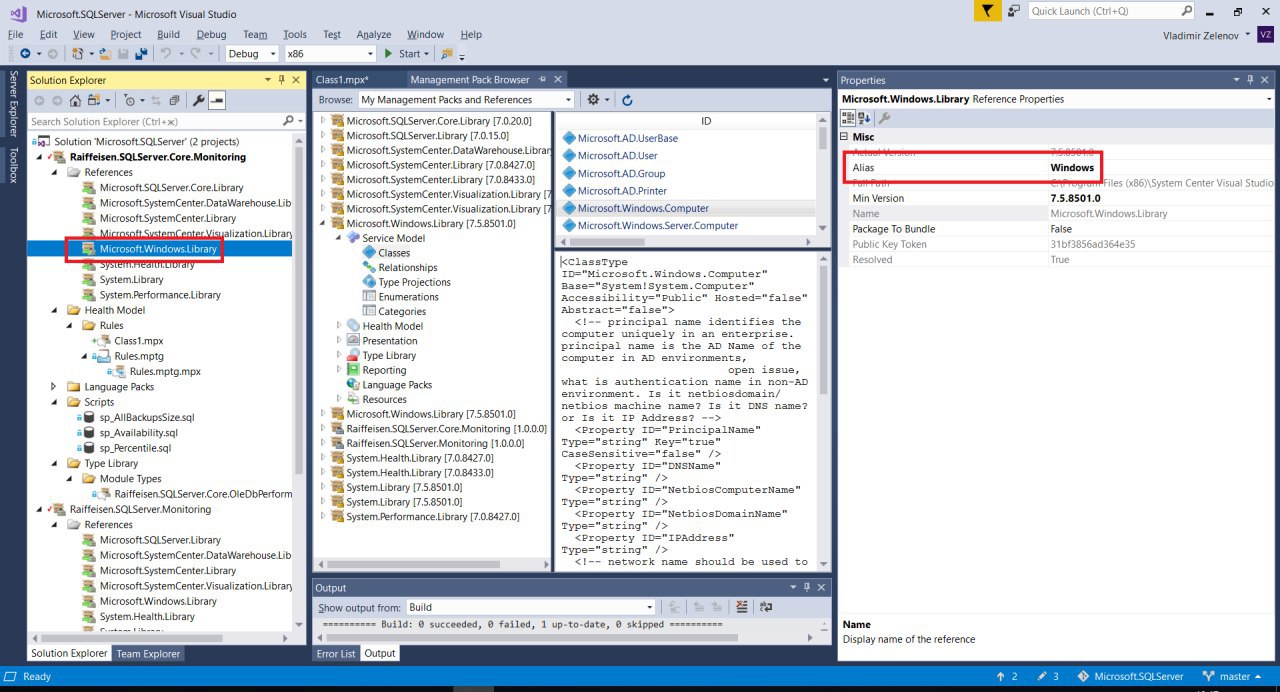Open Microsoft.SQLServer repository in status bar
1280x692 pixels.
click(1130, 677)
